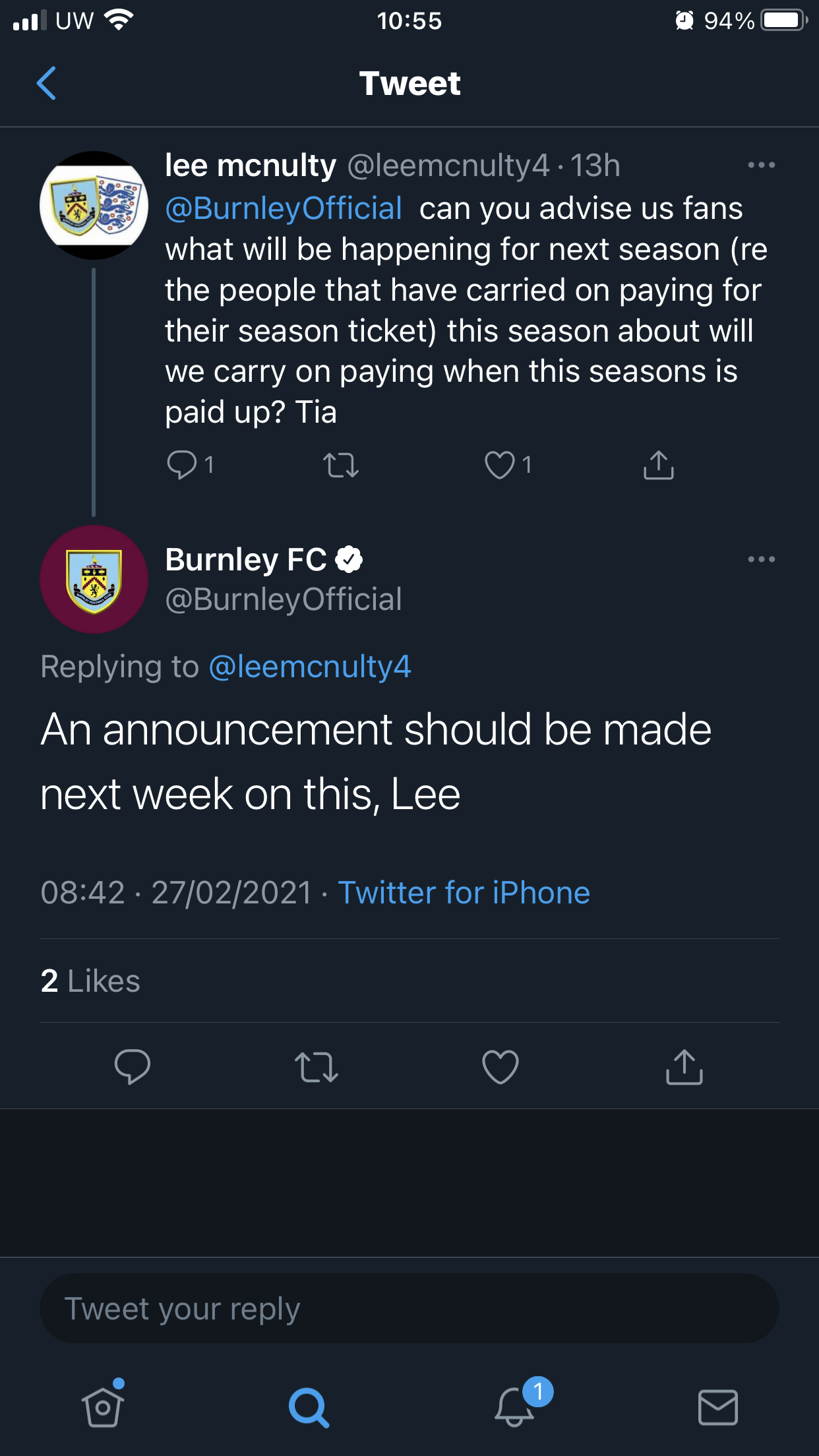The width and height of the screenshot is (819, 1456).
Task: Like the Burnley FC reply
Action: 501,1066
